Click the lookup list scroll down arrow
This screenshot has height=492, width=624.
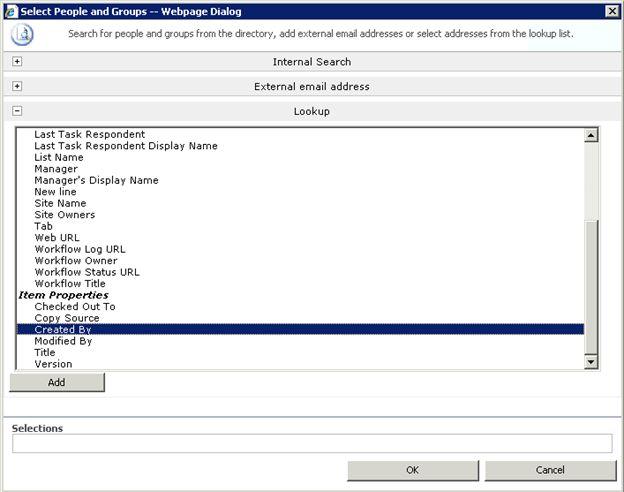(591, 362)
